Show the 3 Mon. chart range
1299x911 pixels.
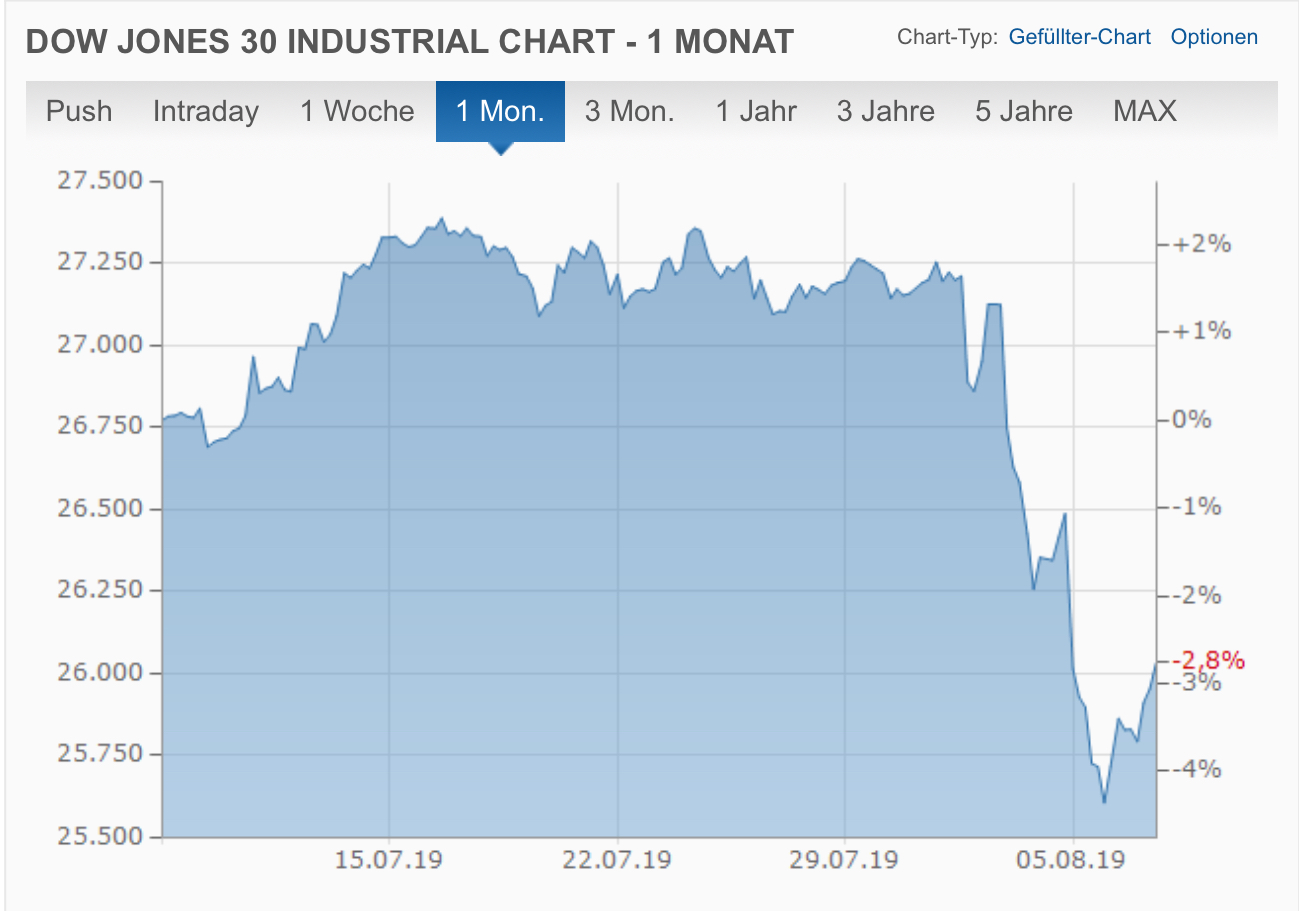tap(629, 111)
